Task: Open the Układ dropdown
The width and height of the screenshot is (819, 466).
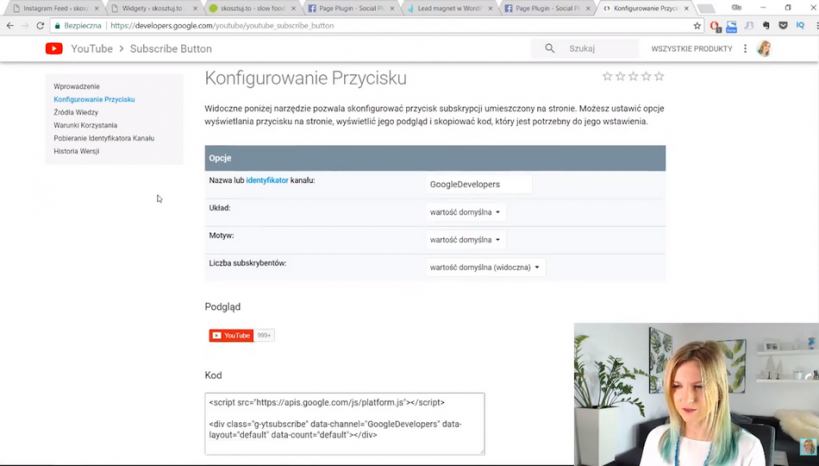Action: pyautogui.click(x=465, y=212)
